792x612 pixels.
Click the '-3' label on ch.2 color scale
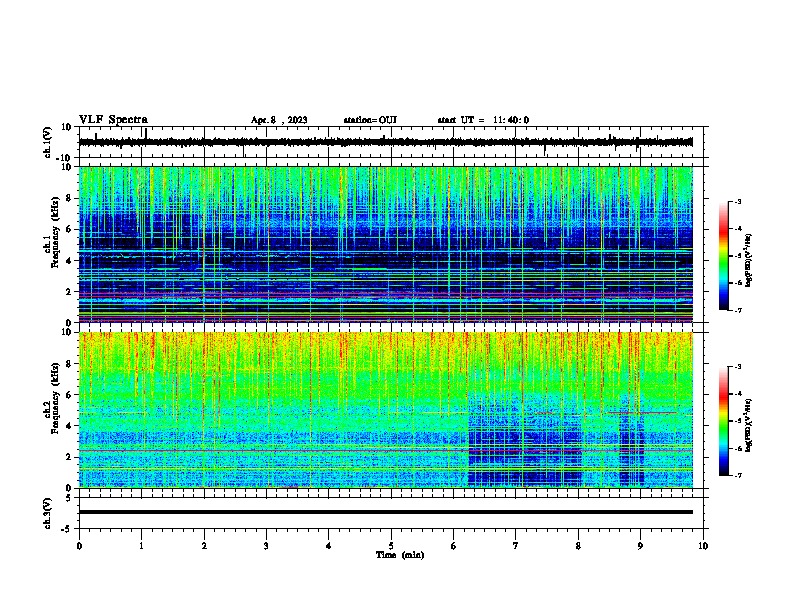pos(738,367)
